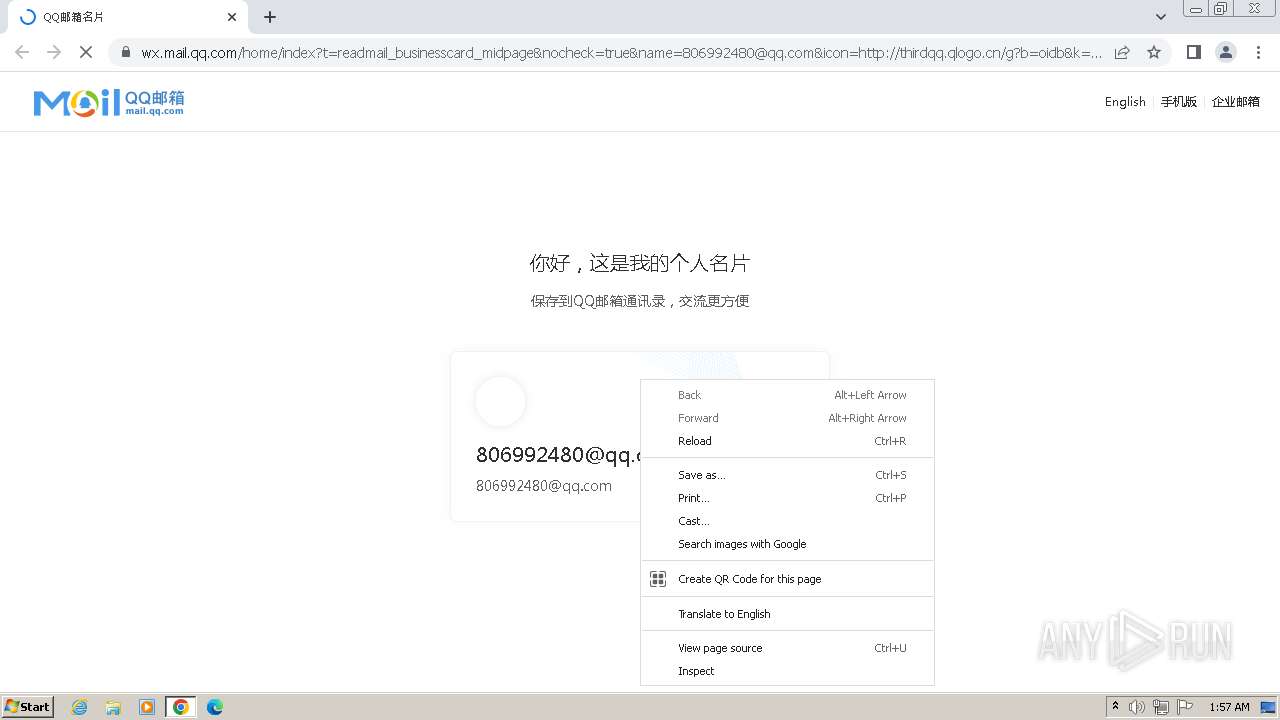Click the Chrome icon in taskbar
The width and height of the screenshot is (1280, 720).
181,707
